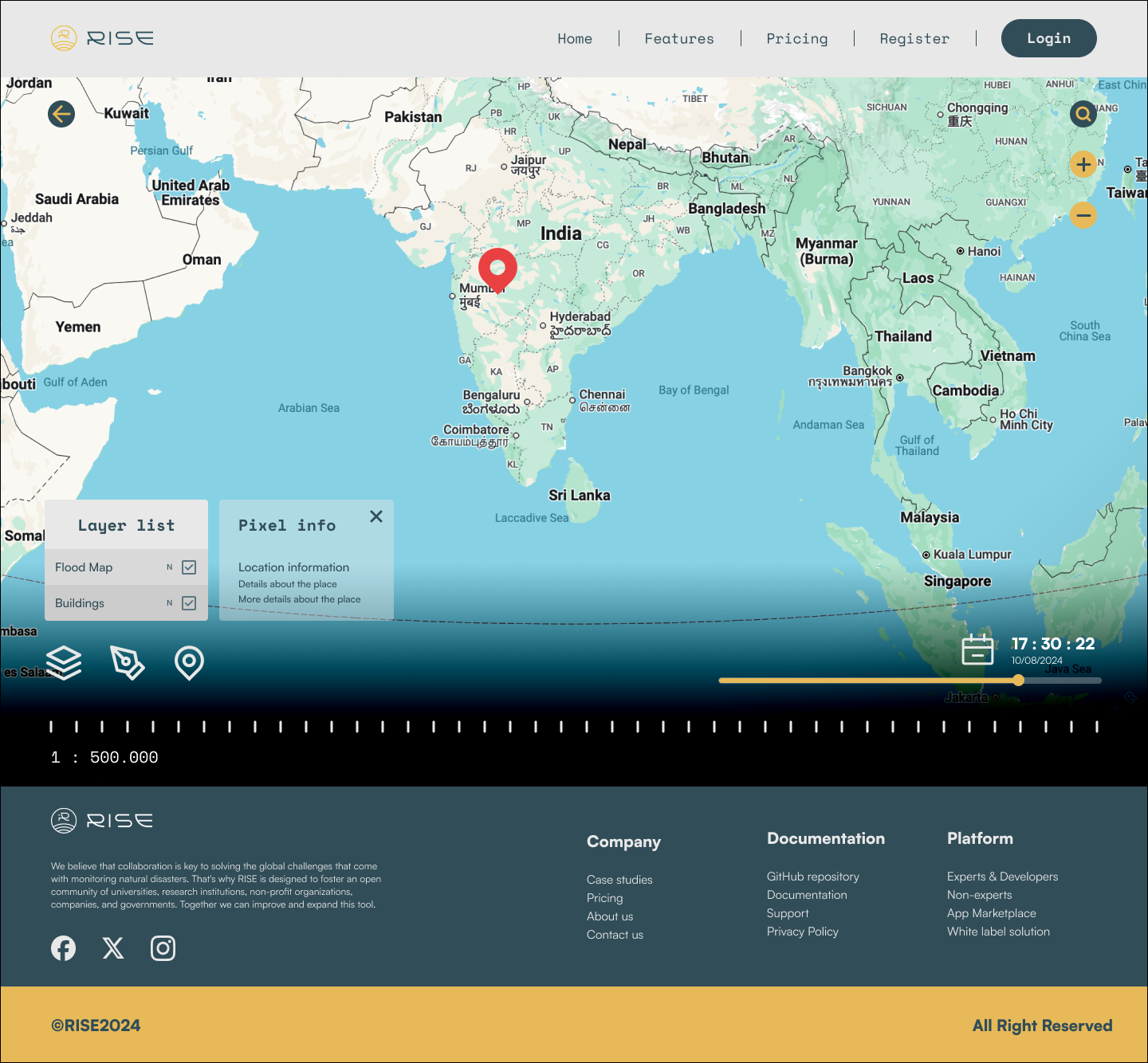
Task: Uncheck the Buildings layer checkbox
Action: click(189, 603)
